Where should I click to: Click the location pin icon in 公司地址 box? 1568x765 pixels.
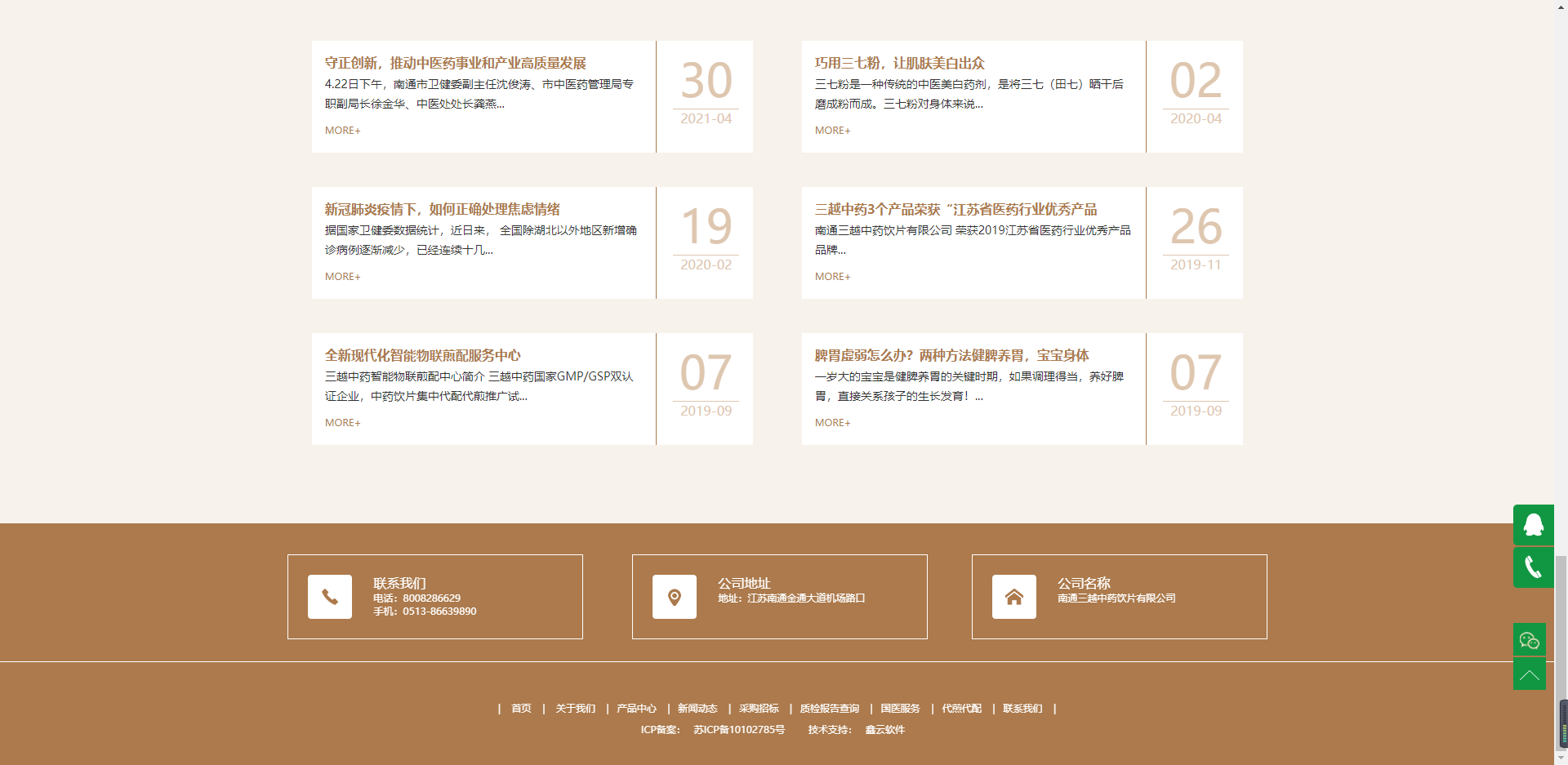tap(675, 597)
